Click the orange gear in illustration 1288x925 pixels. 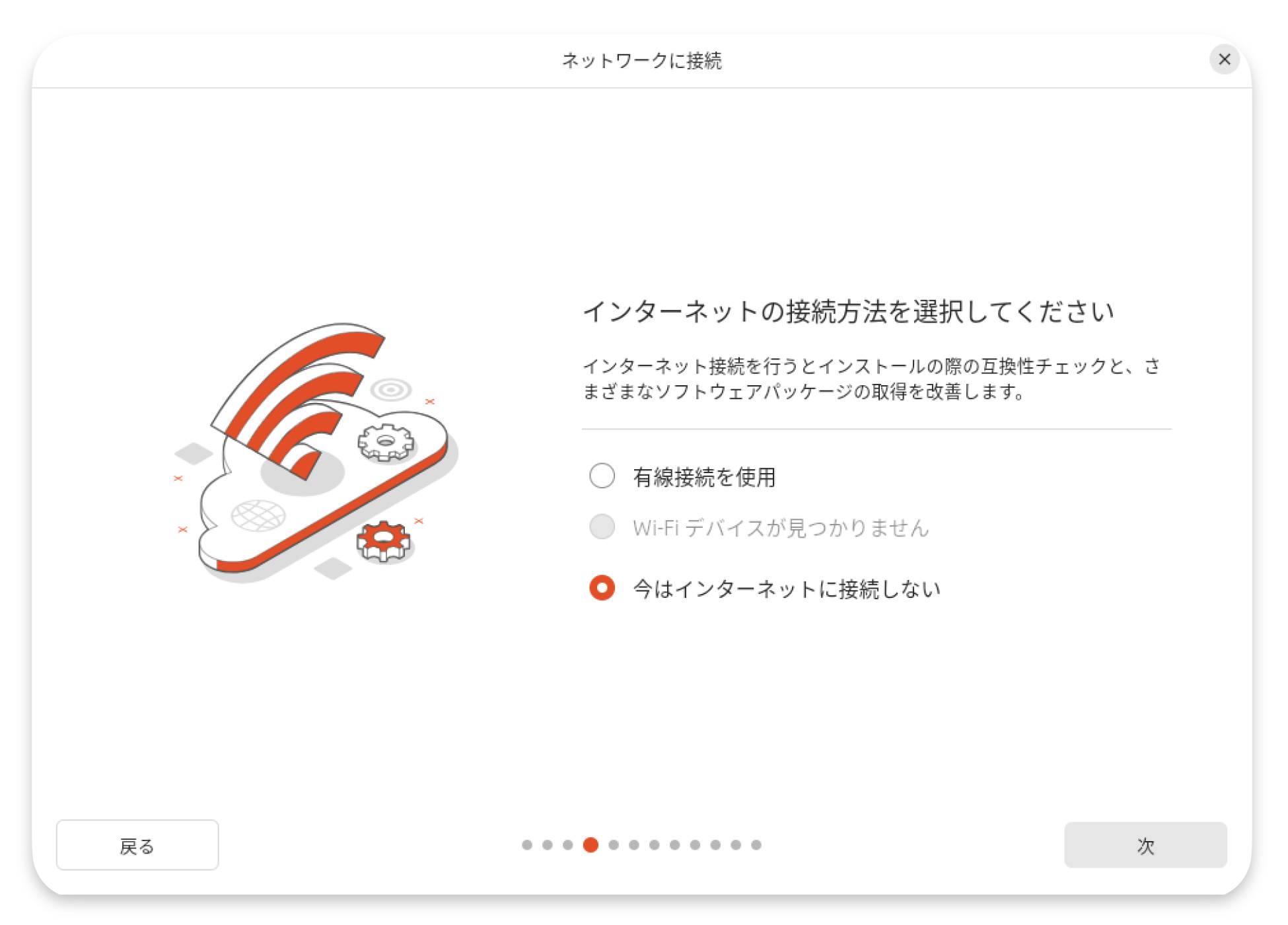tap(383, 541)
